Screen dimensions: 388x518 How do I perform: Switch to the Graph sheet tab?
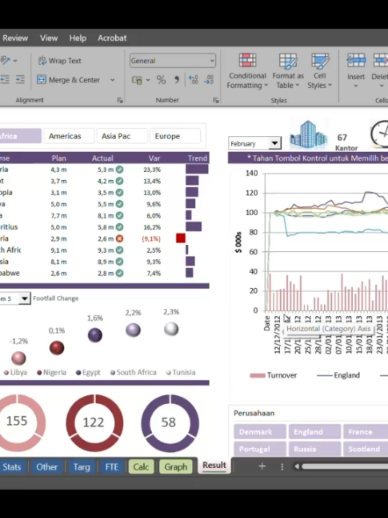(176, 467)
